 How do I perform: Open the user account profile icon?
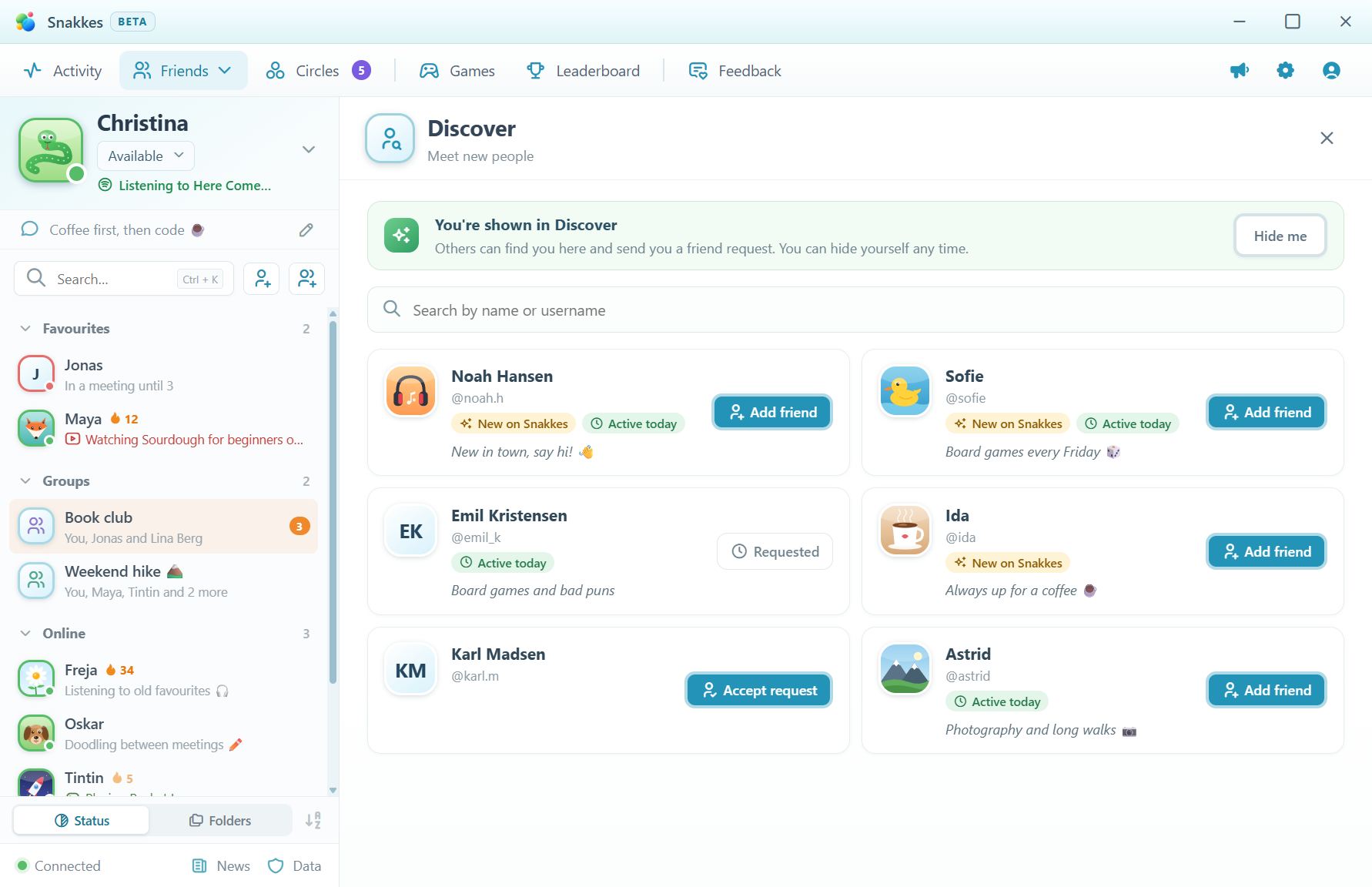pyautogui.click(x=1331, y=71)
